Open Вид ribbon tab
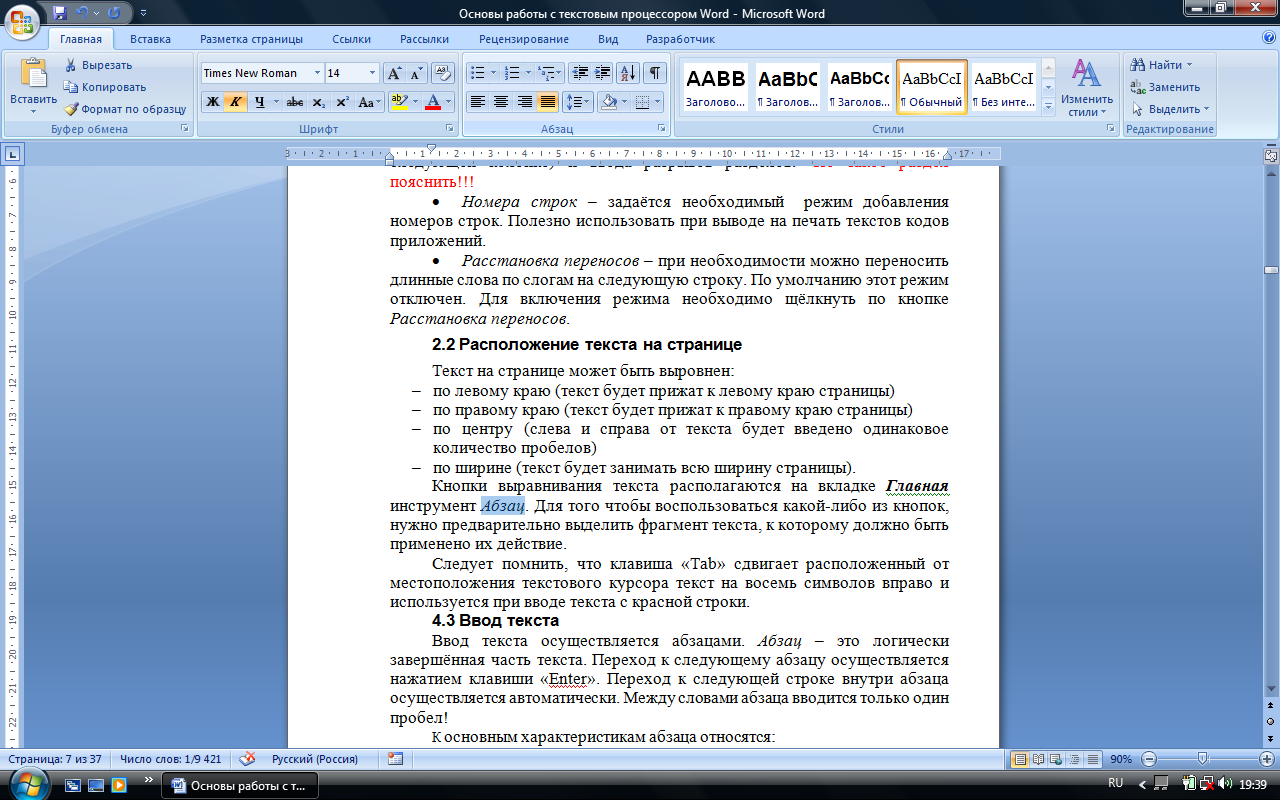The height and width of the screenshot is (800, 1280). point(608,39)
